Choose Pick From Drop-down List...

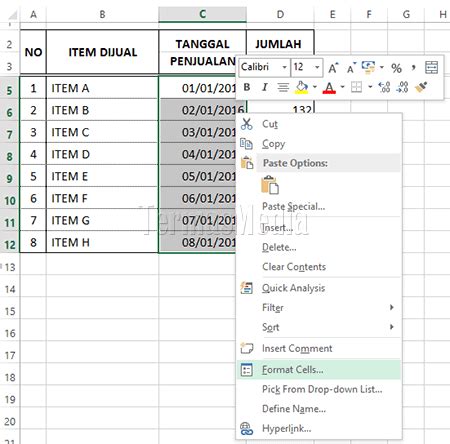coord(319,389)
